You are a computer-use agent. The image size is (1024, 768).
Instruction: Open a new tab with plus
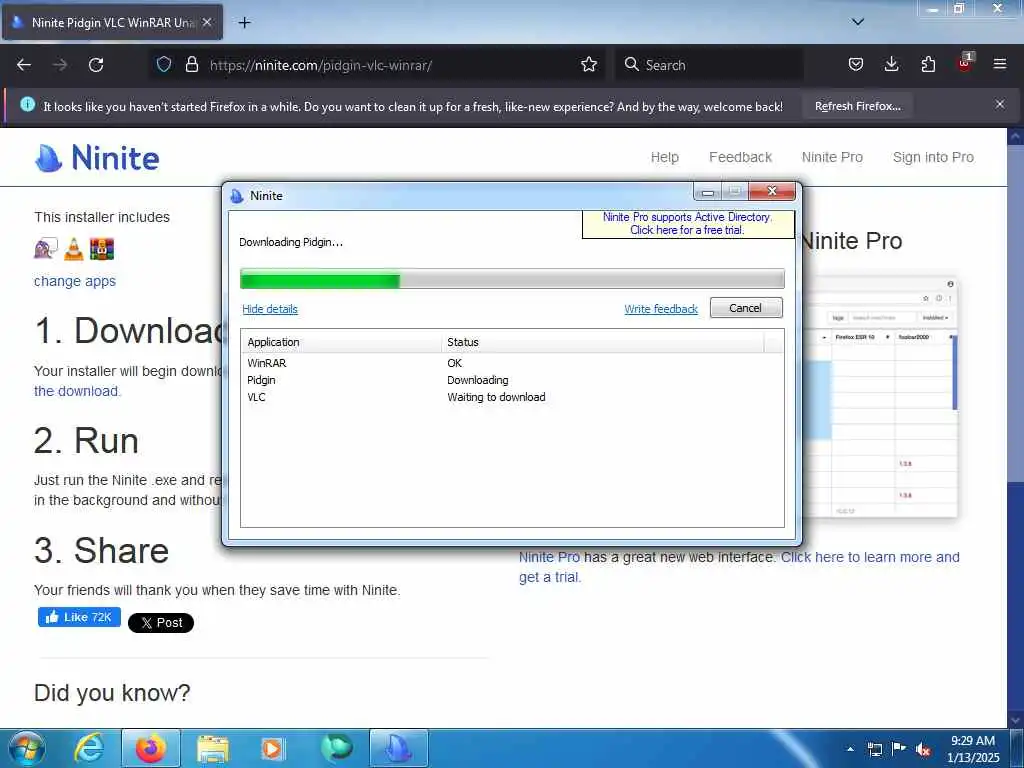click(244, 22)
